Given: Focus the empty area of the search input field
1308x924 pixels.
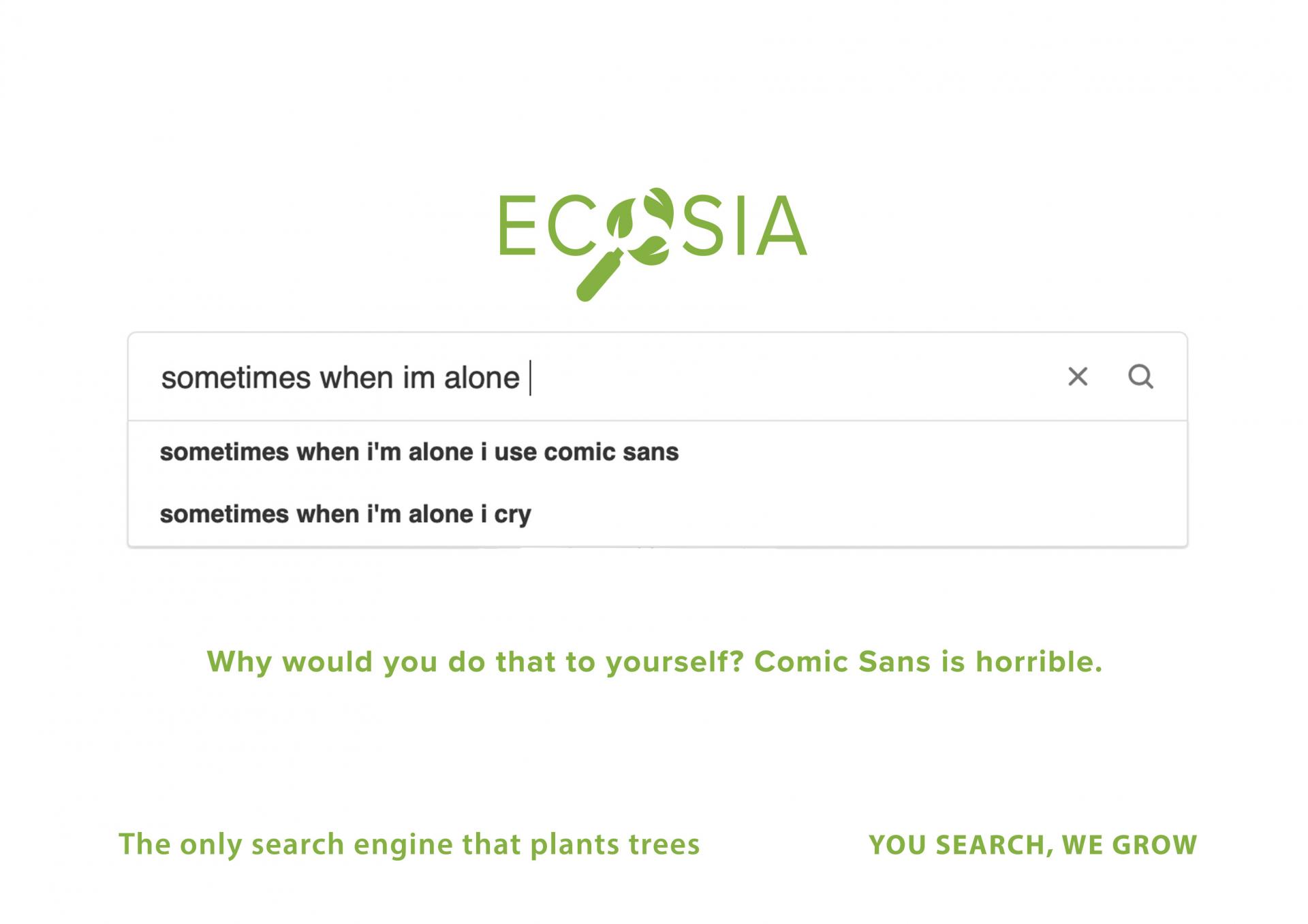Looking at the screenshot, I should pyautogui.click(x=783, y=377).
